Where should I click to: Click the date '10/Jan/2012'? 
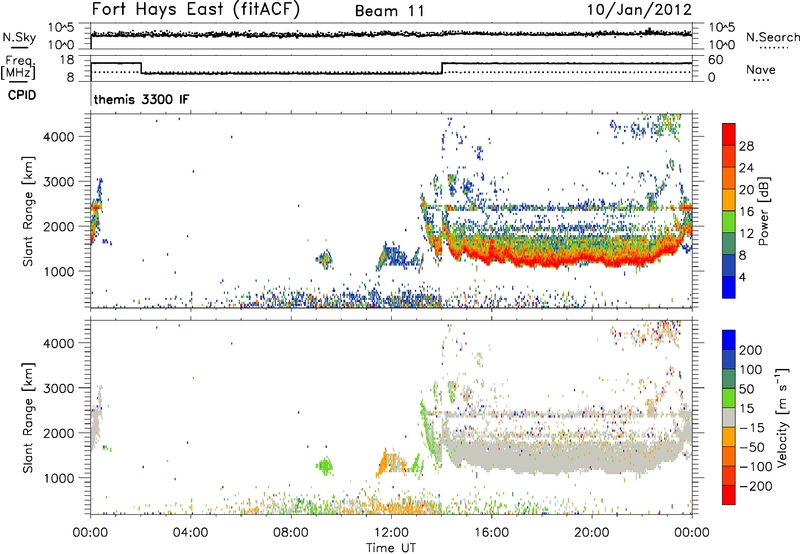pos(639,10)
